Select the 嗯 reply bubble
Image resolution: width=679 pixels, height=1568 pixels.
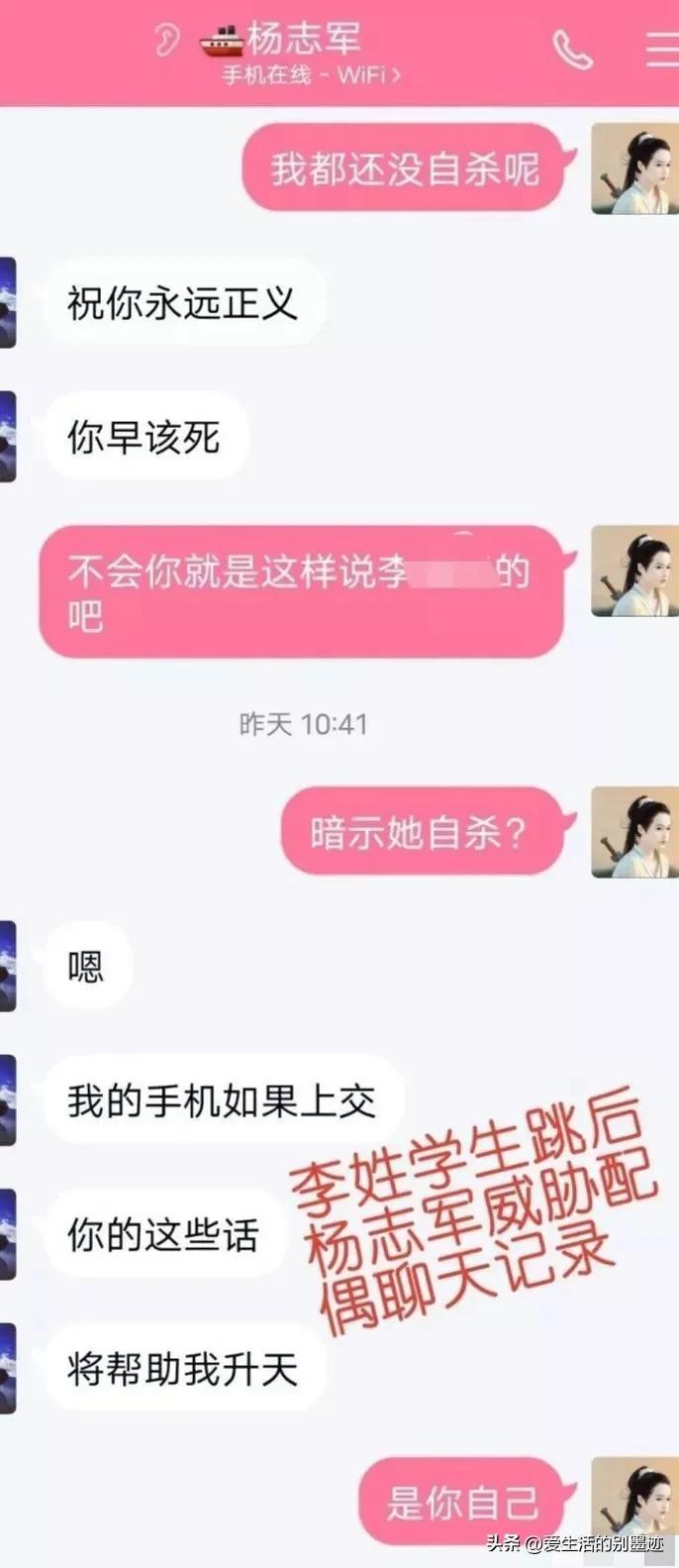(87, 966)
